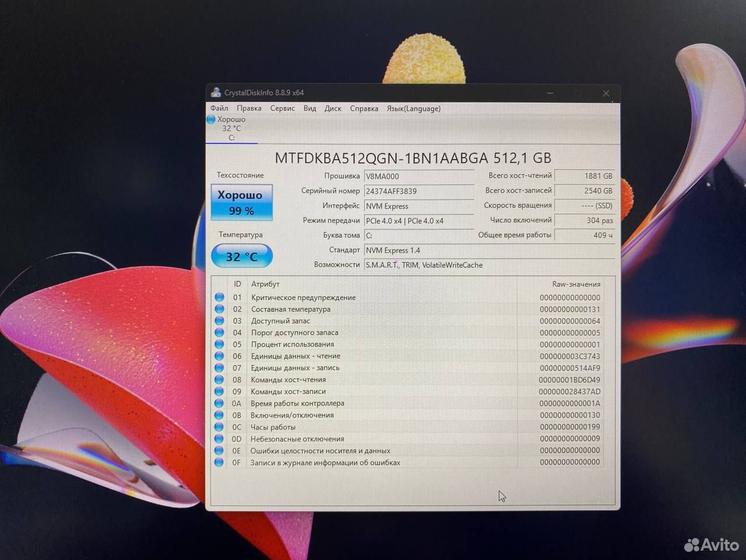Select the Составная температура row text
The image size is (746, 560).
(x=290, y=309)
